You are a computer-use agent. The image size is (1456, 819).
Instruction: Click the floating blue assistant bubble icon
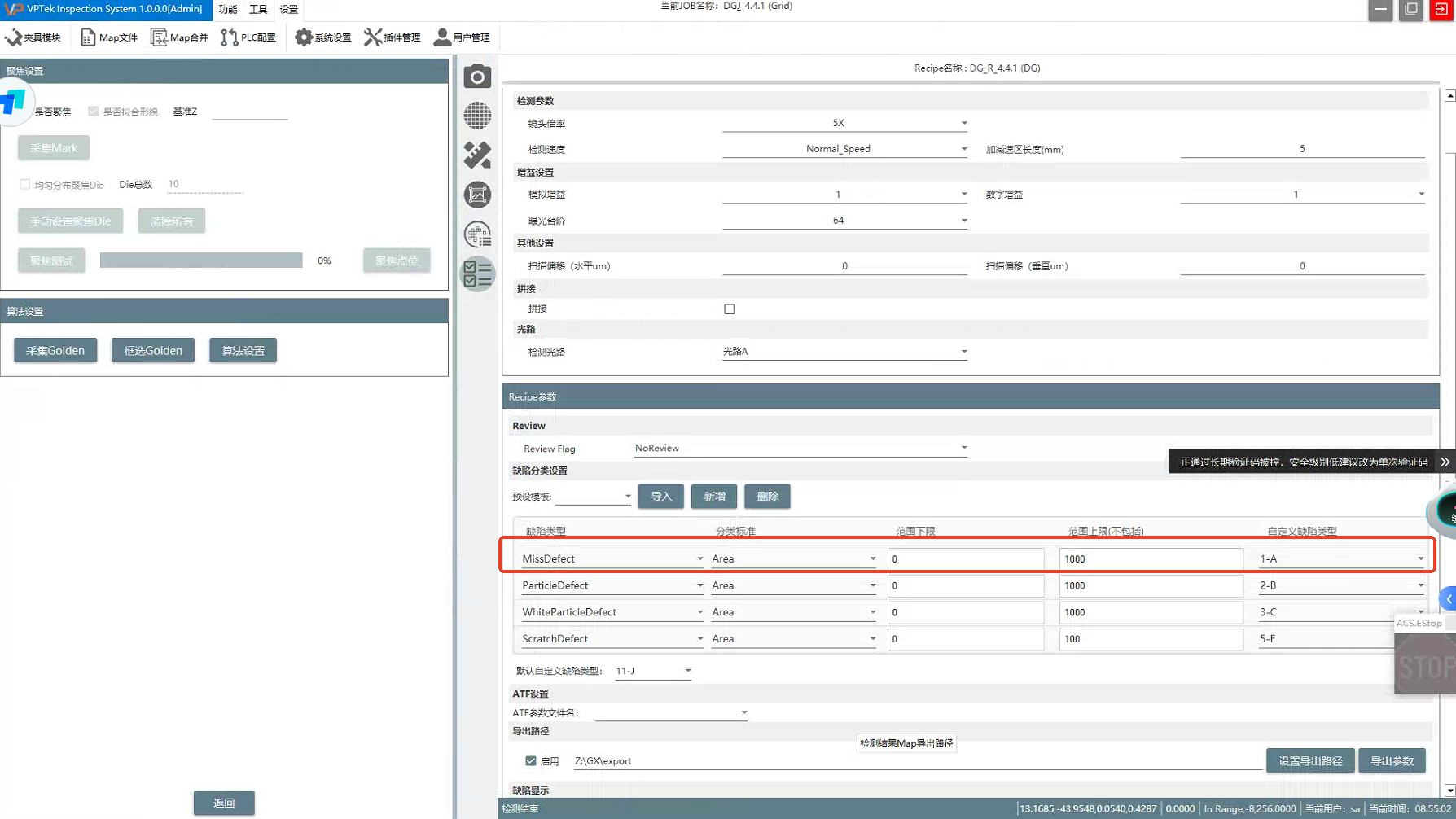(15, 103)
